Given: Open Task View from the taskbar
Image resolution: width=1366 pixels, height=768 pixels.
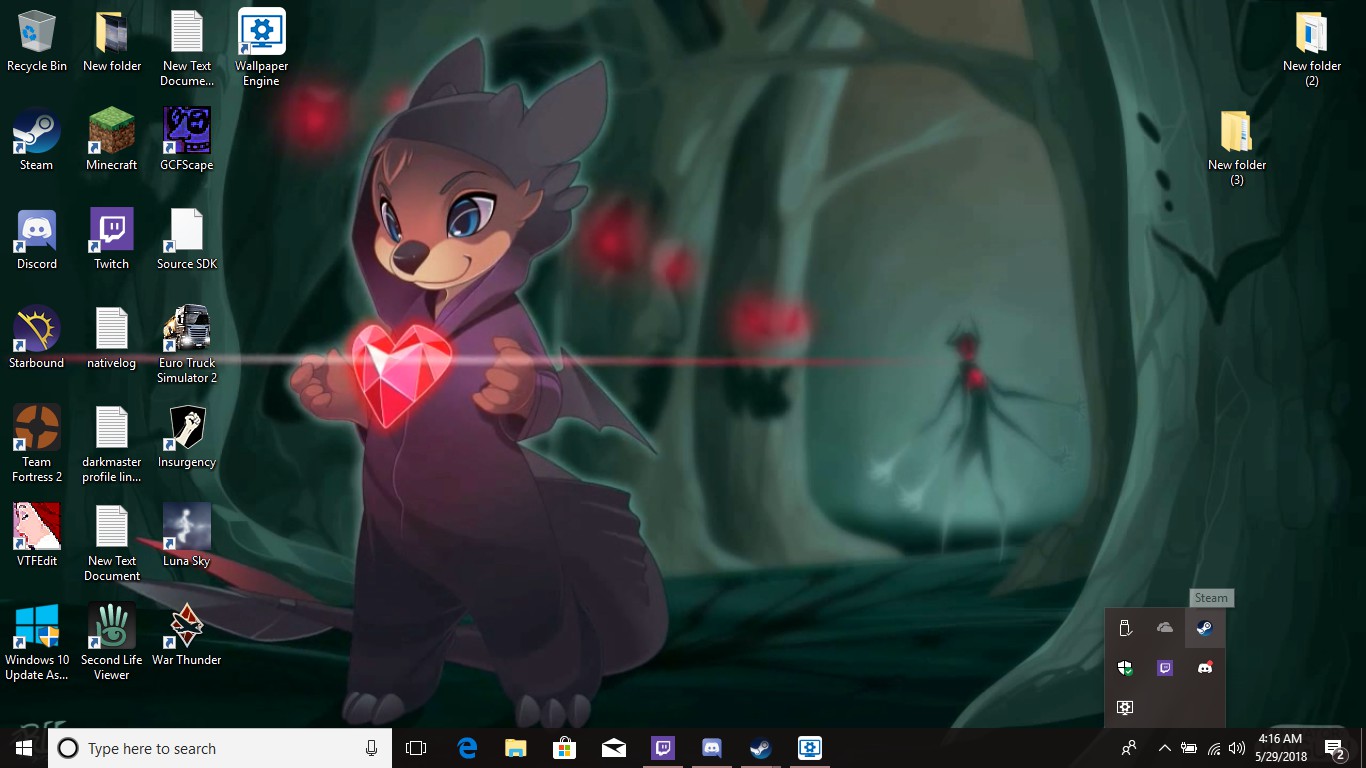Looking at the screenshot, I should [x=416, y=748].
